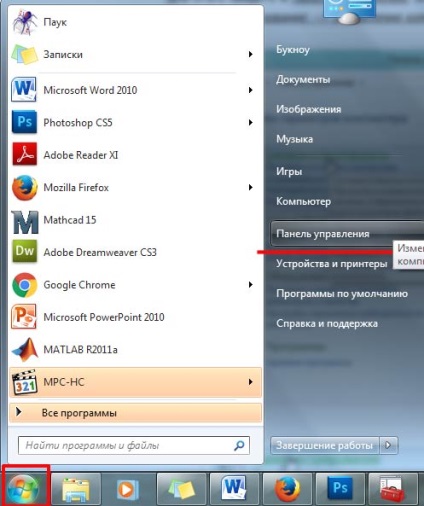Select Устройства и принтеры
The height and width of the screenshot is (506, 424).
(x=332, y=264)
